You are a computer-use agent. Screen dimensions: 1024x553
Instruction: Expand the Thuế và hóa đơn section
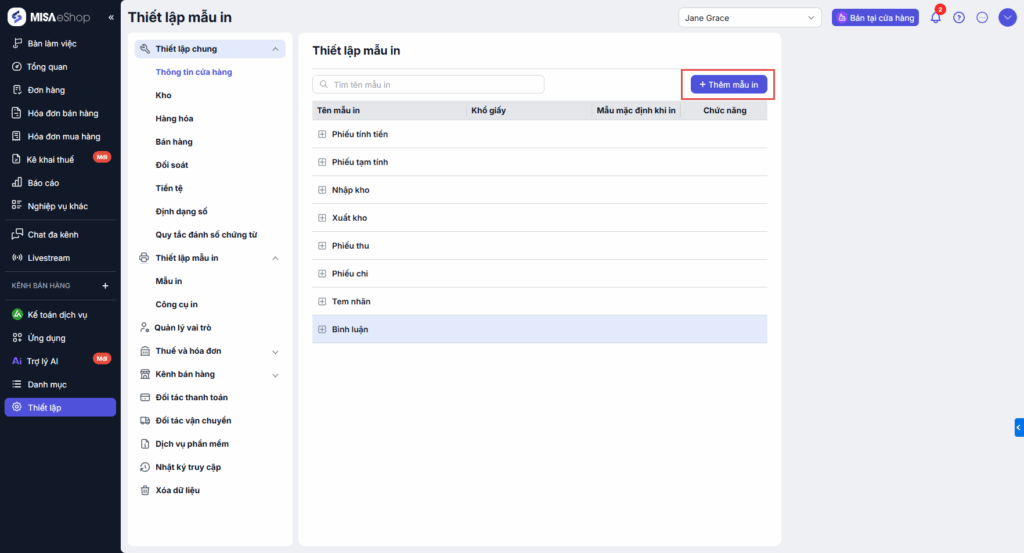tap(275, 351)
